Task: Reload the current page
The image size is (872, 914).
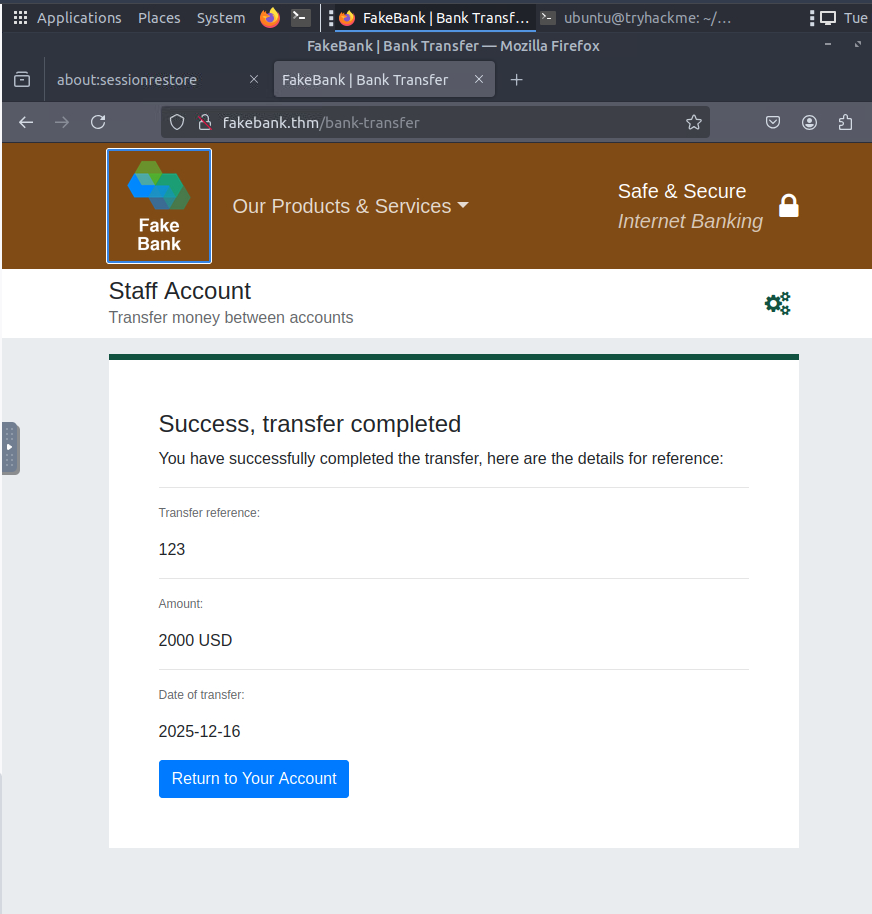Action: click(x=98, y=122)
